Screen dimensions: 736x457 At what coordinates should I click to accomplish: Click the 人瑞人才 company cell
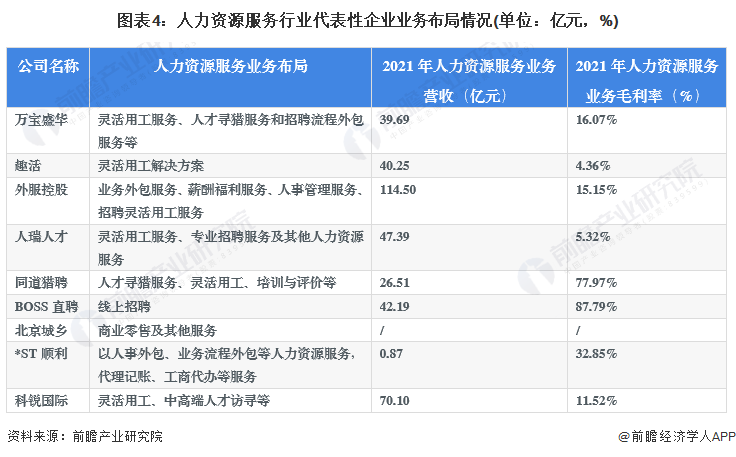click(x=42, y=237)
